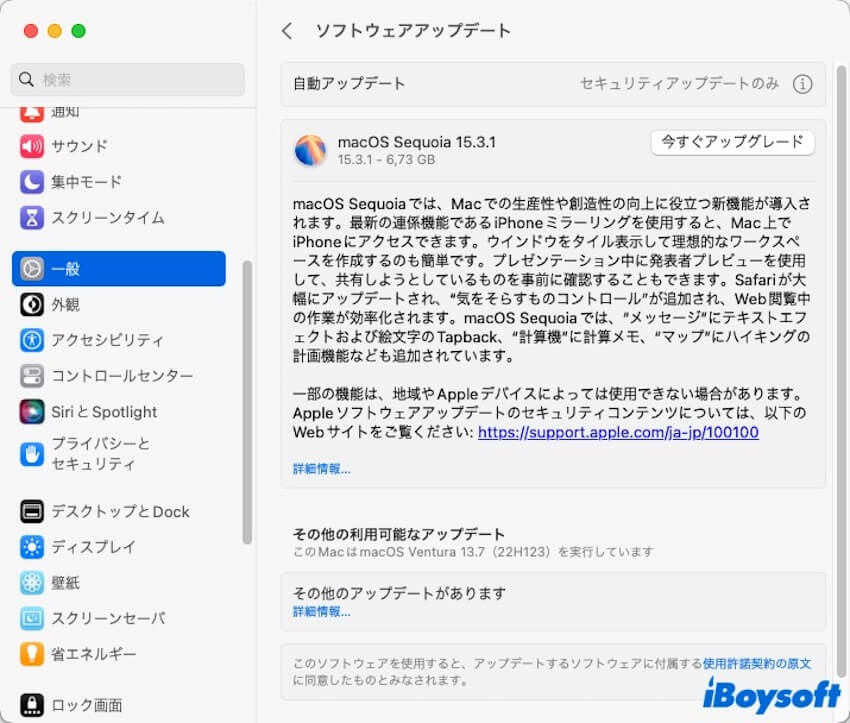Click the search magnifier icon
Viewport: 850px width, 723px height.
26,79
